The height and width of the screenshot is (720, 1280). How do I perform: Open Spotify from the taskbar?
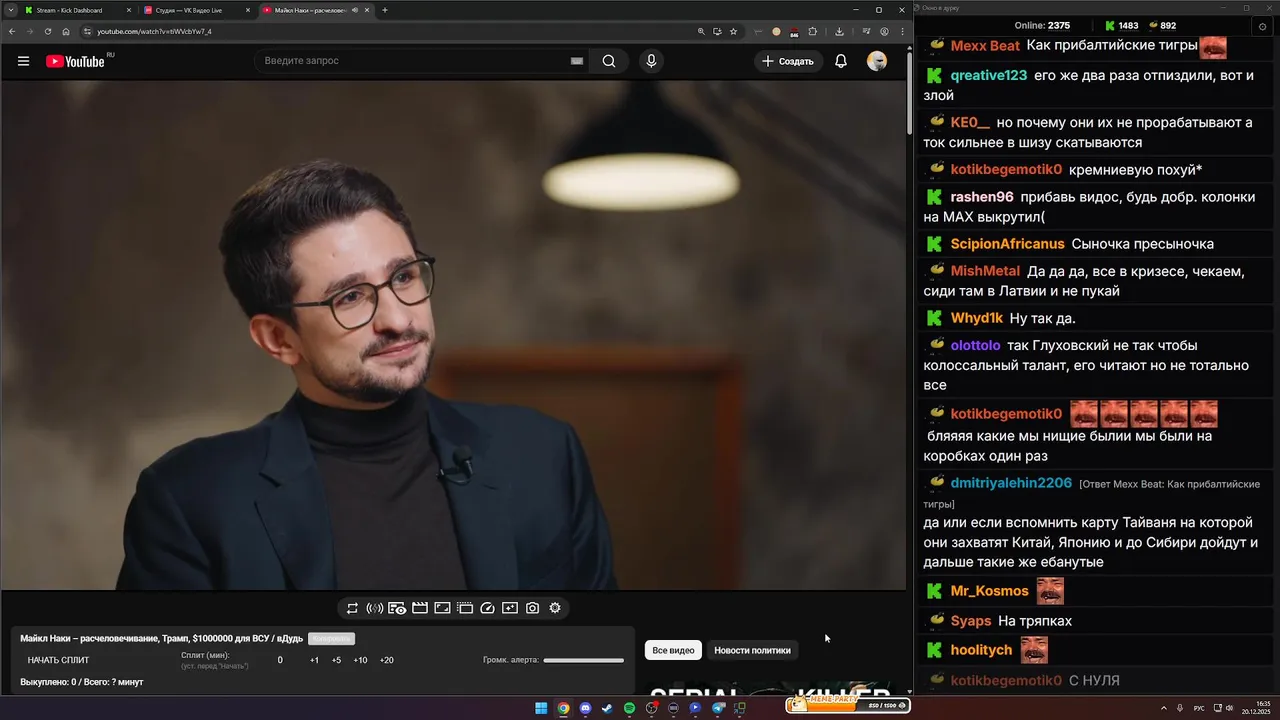629,708
